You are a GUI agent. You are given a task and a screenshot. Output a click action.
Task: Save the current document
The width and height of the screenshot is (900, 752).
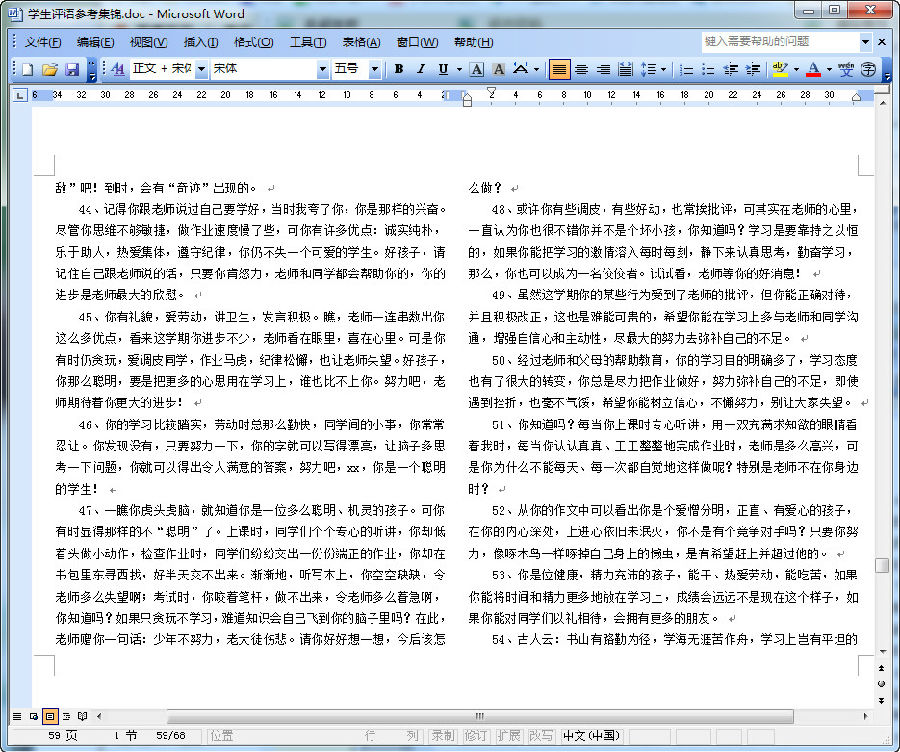(x=72, y=69)
